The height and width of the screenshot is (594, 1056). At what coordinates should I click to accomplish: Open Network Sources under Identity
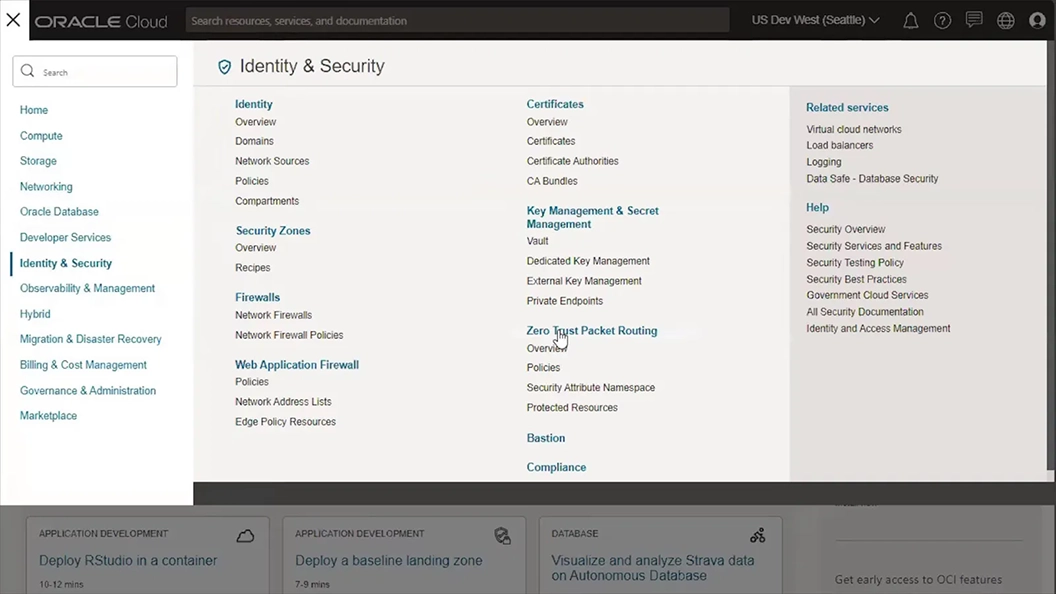tap(272, 161)
